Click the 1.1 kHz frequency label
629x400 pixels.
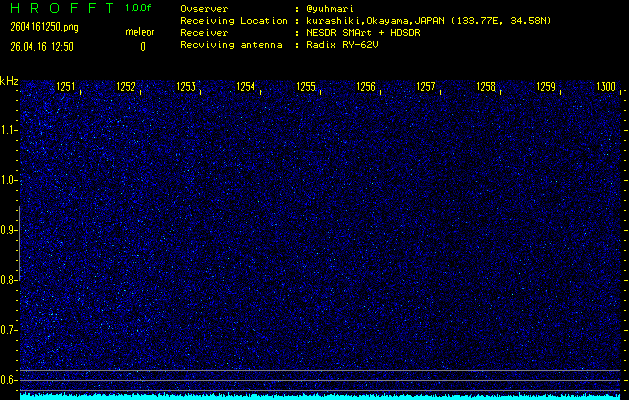click(x=9, y=130)
